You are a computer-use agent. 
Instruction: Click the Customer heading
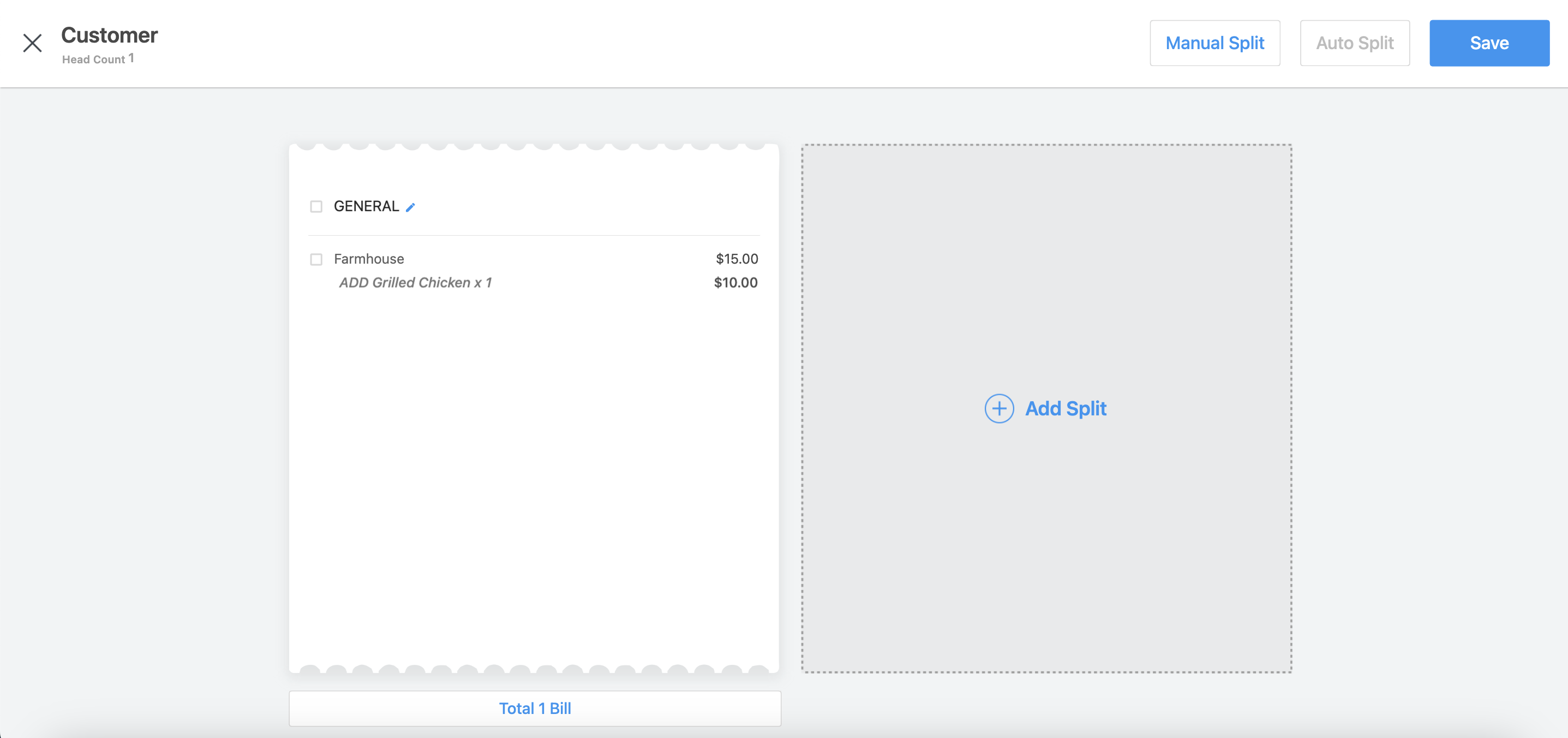pyautogui.click(x=109, y=35)
